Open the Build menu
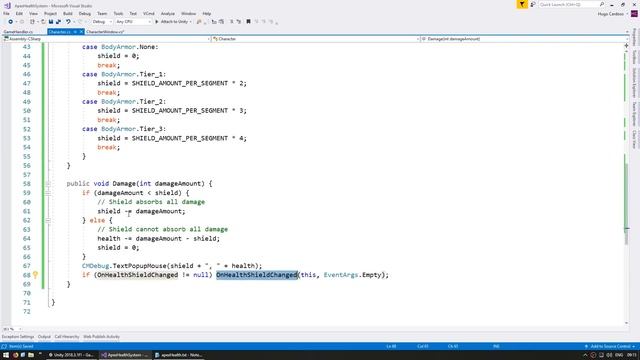Screen dimensions: 640x360 [68, 13]
